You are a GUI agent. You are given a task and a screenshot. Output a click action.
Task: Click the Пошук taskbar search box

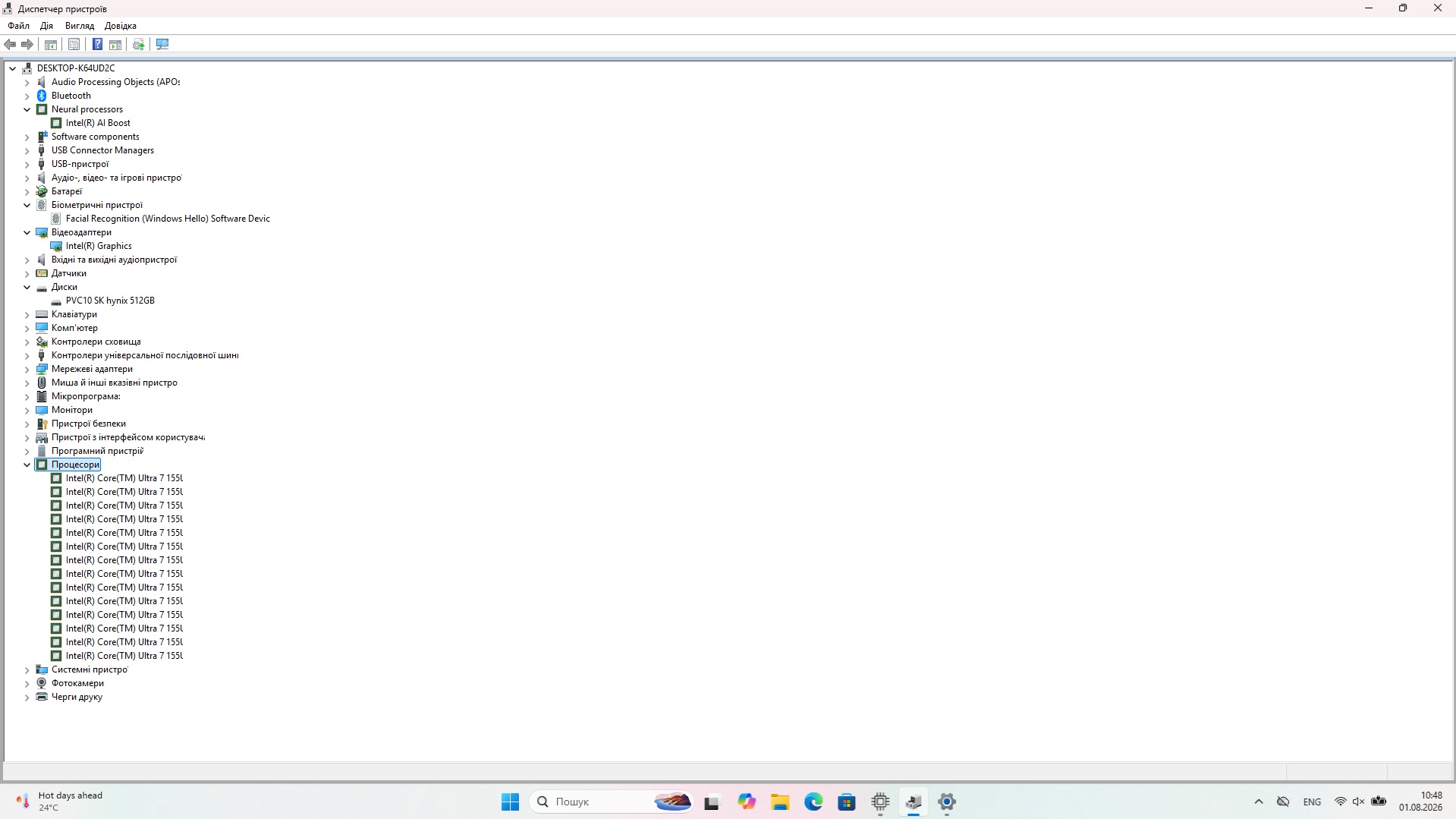(x=612, y=802)
